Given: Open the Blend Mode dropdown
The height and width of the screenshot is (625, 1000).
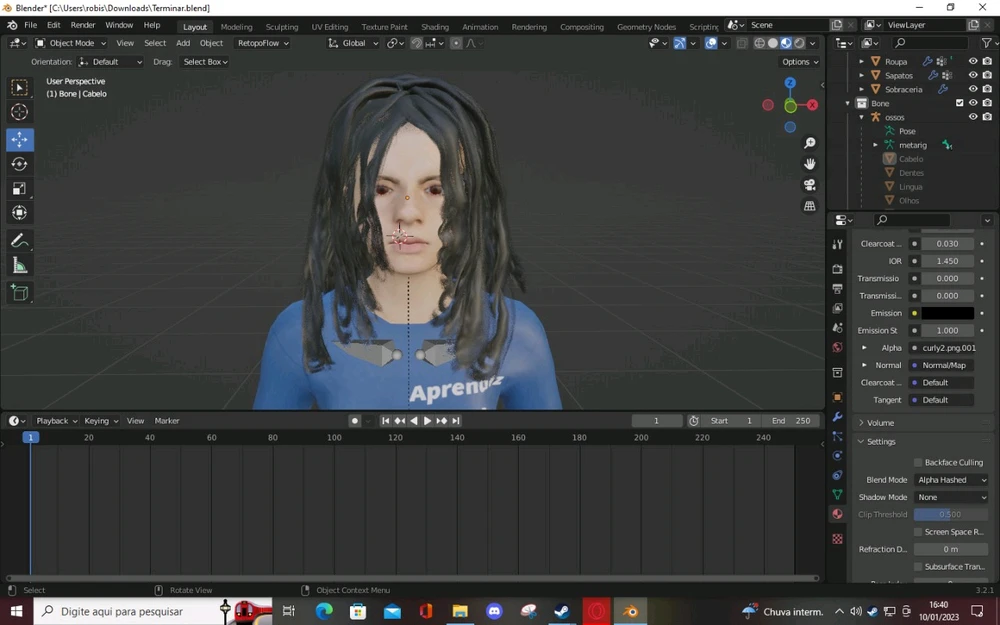Looking at the screenshot, I should (951, 480).
